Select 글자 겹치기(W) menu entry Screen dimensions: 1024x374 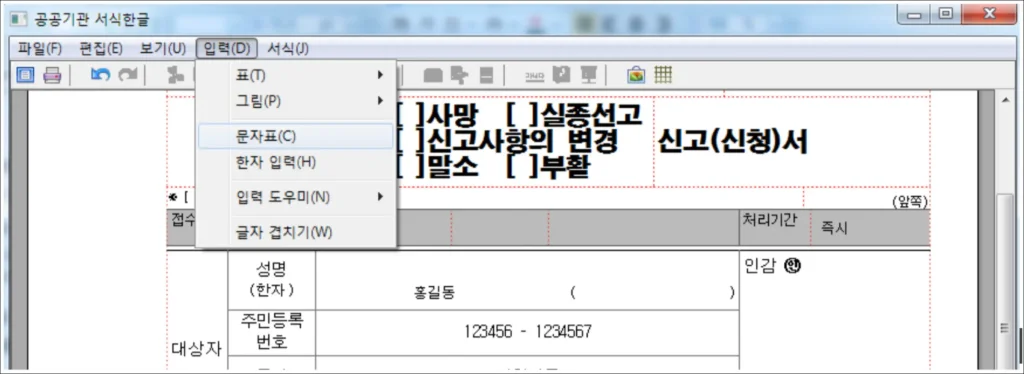pyautogui.click(x=296, y=232)
